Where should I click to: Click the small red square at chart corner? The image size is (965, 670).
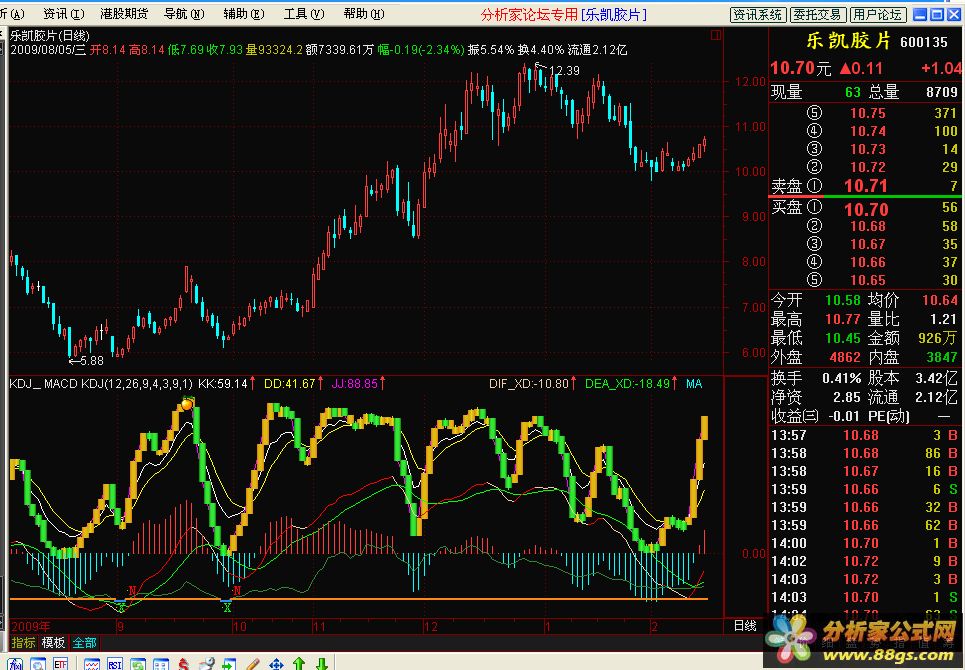(x=715, y=36)
